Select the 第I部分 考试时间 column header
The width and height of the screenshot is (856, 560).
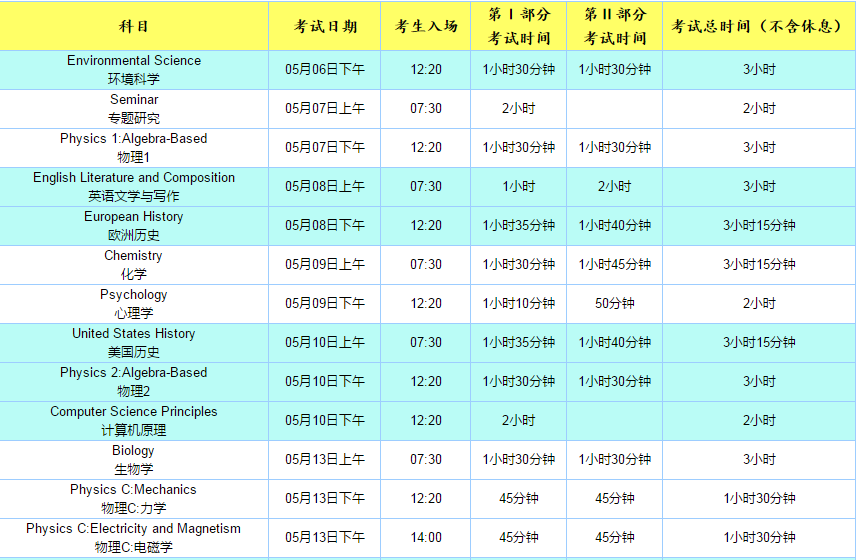coord(518,26)
